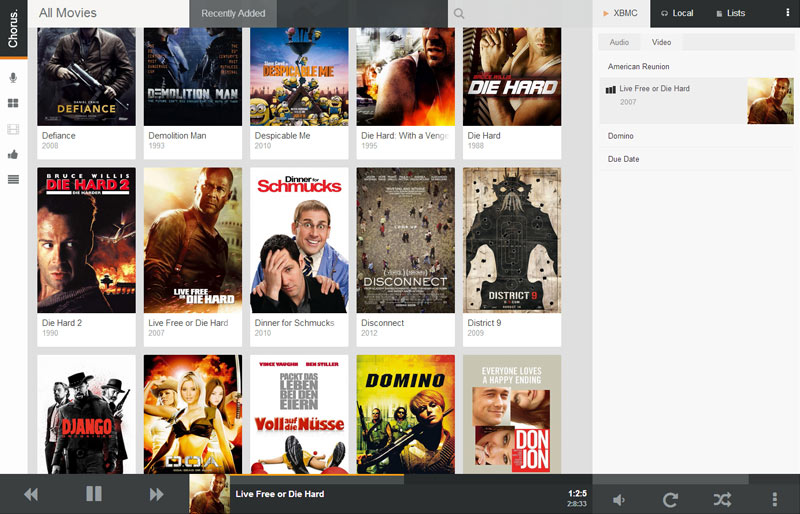Click the Defiance title link

tap(59, 136)
